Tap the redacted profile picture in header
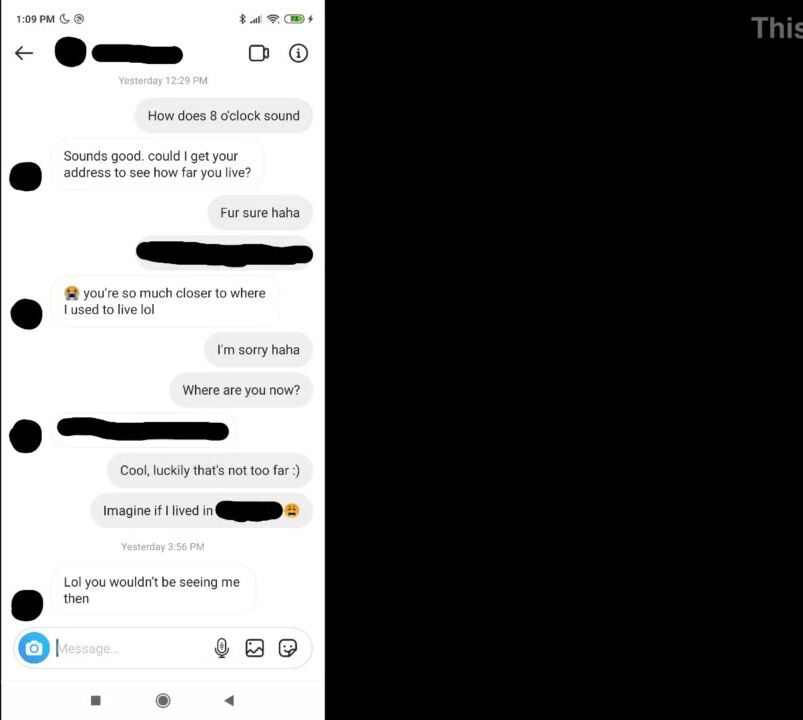Viewport: 803px width, 720px height. click(x=71, y=52)
